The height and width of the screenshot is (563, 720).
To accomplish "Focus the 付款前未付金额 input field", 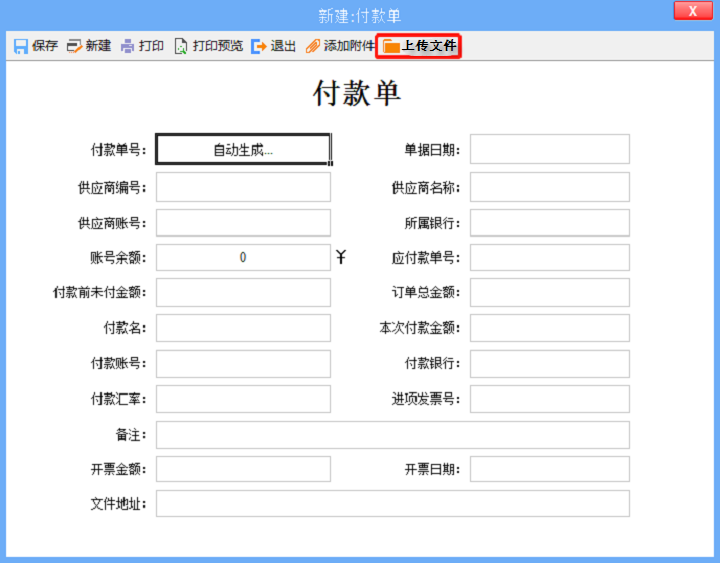I will tap(243, 292).
